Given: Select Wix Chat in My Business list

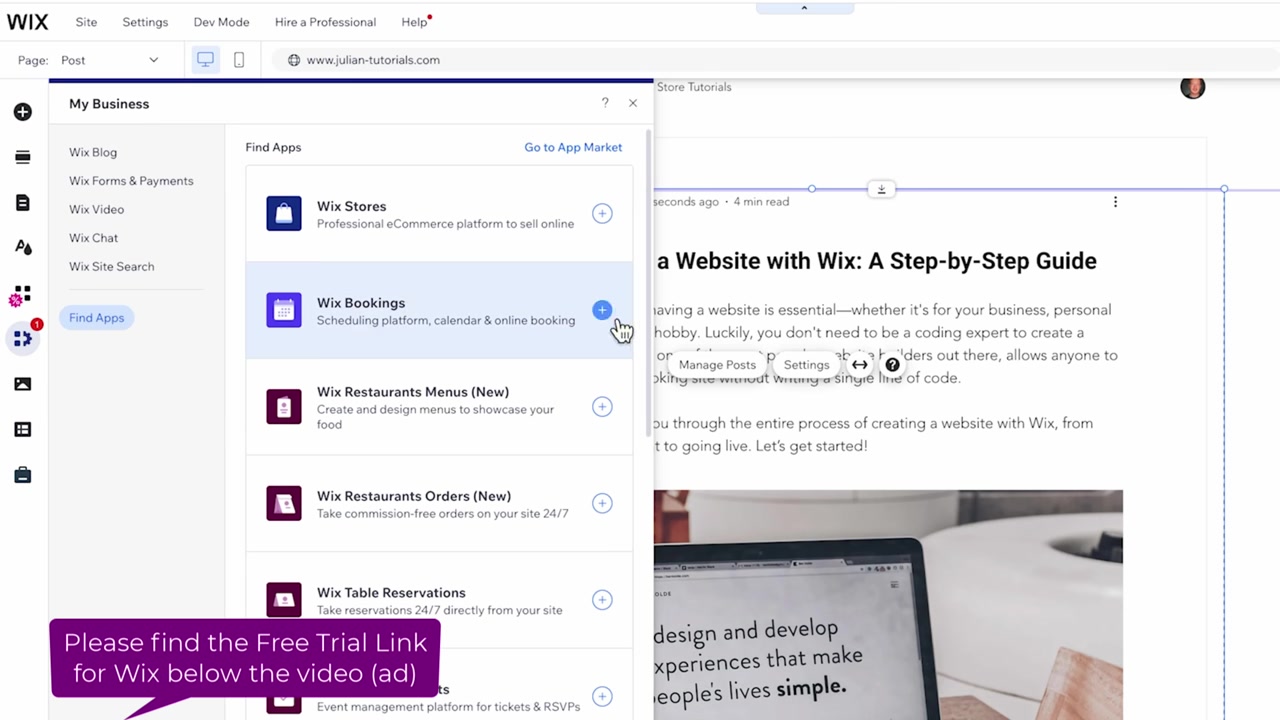Looking at the screenshot, I should coord(93,238).
